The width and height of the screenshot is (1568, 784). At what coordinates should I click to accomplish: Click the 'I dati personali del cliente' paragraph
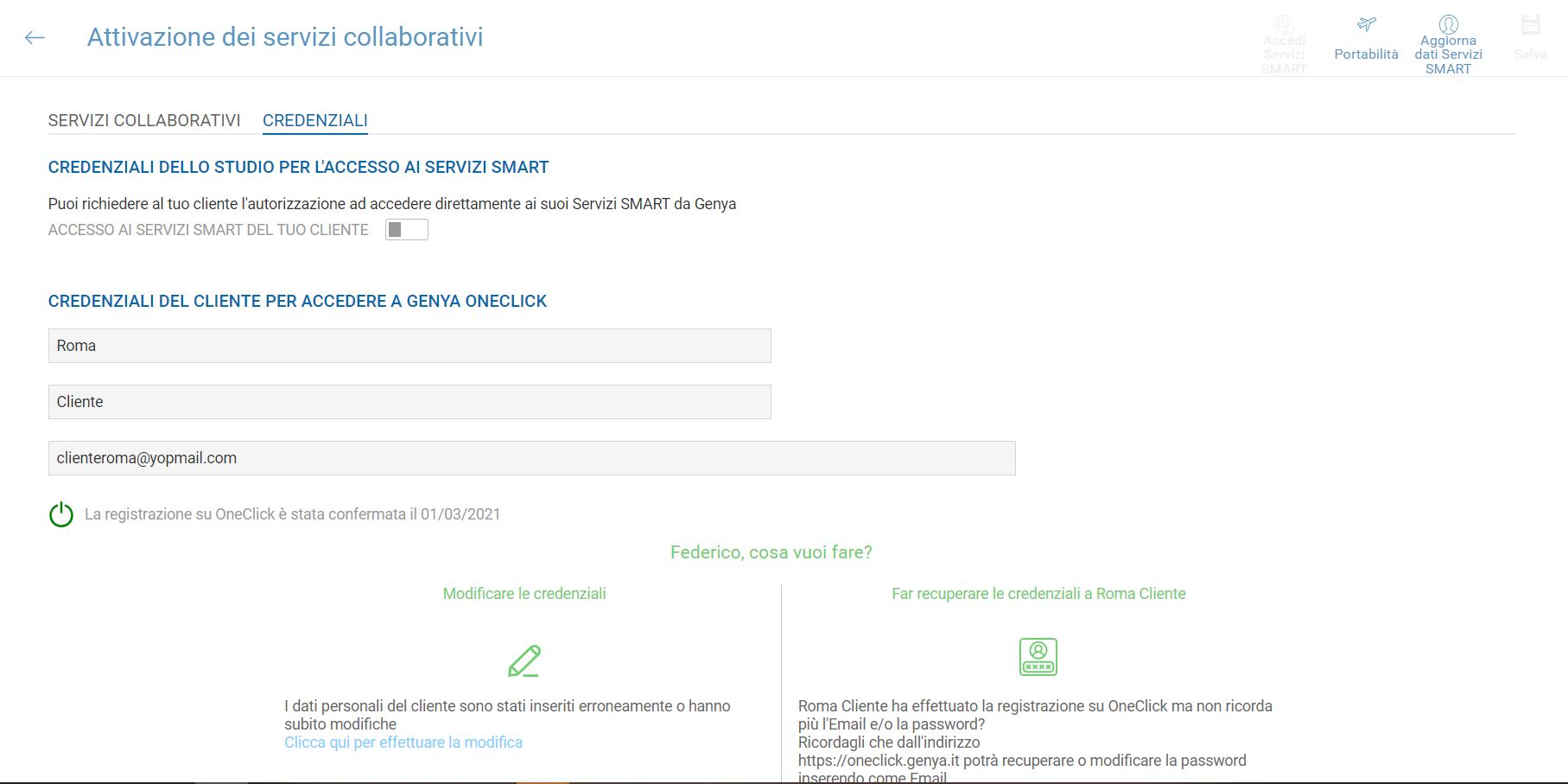coord(507,715)
